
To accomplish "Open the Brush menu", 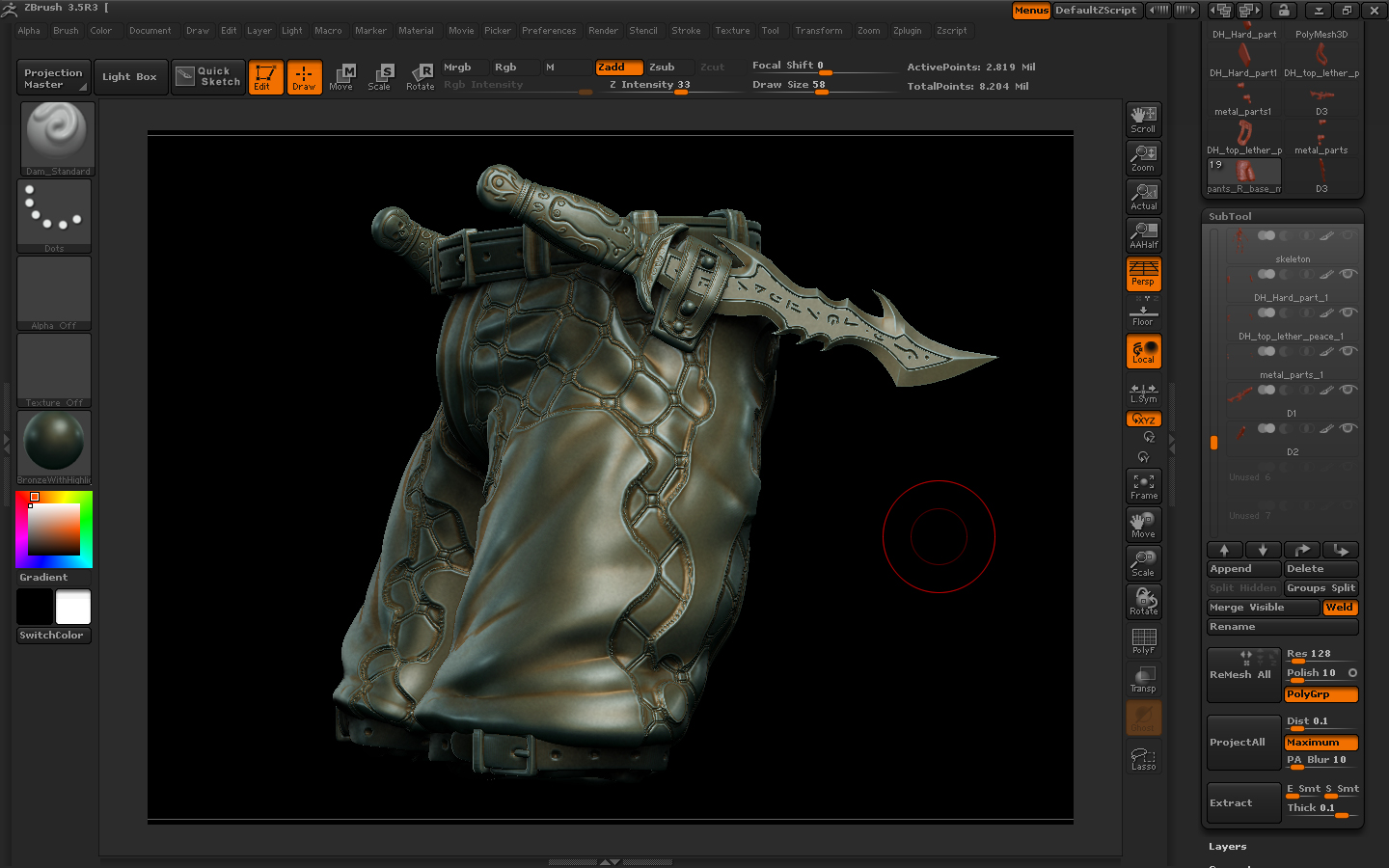I will pyautogui.click(x=66, y=31).
